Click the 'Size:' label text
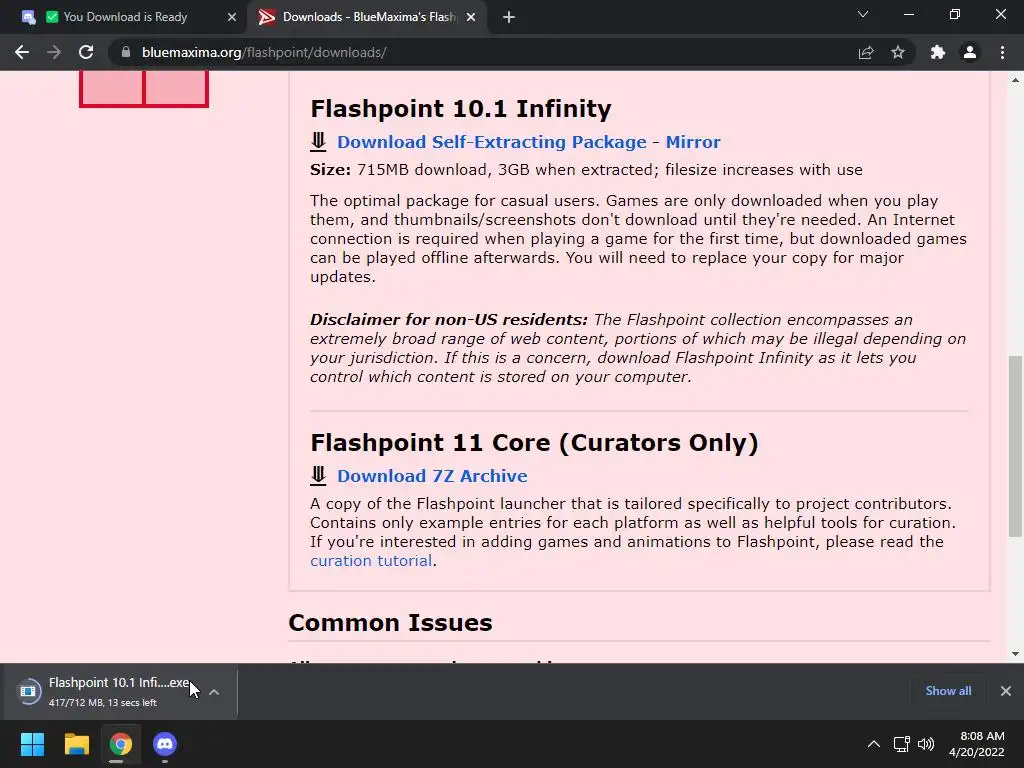Image resolution: width=1024 pixels, height=768 pixels. [330, 170]
